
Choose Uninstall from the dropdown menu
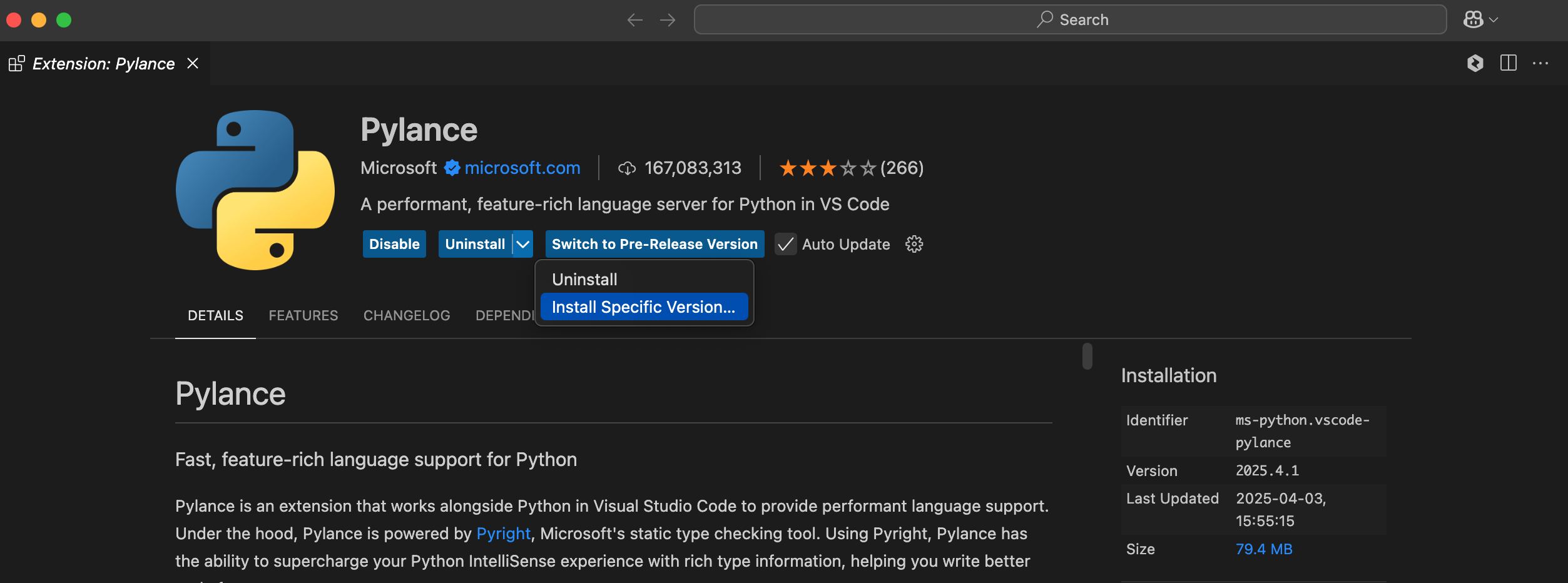(x=584, y=280)
